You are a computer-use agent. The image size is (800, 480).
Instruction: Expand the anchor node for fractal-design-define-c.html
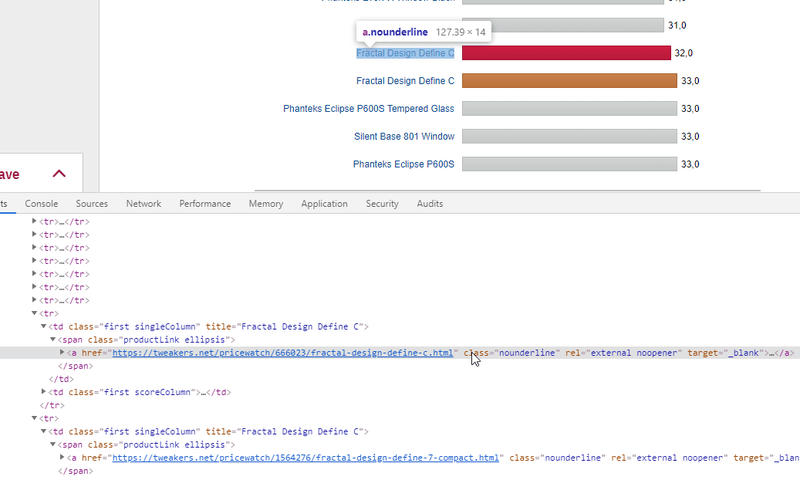[63, 353]
